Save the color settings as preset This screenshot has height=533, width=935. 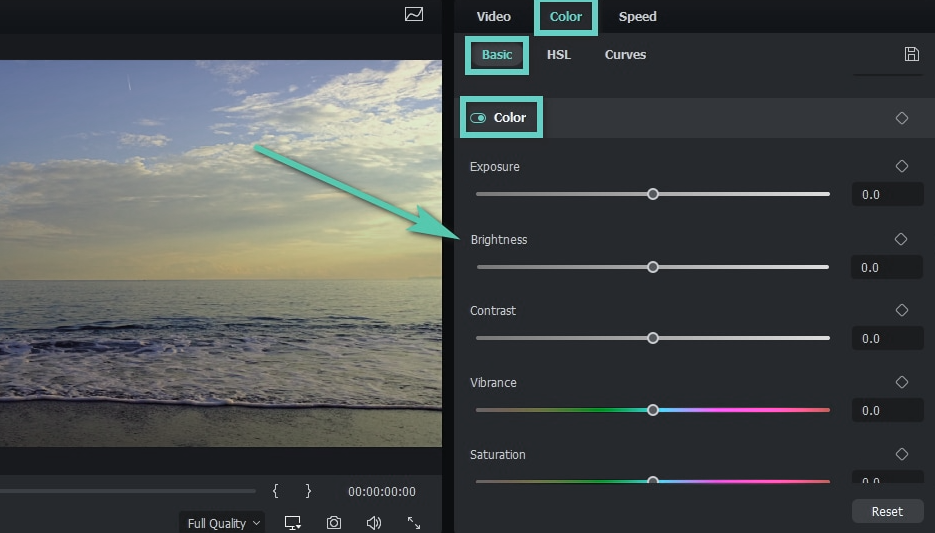pos(911,54)
